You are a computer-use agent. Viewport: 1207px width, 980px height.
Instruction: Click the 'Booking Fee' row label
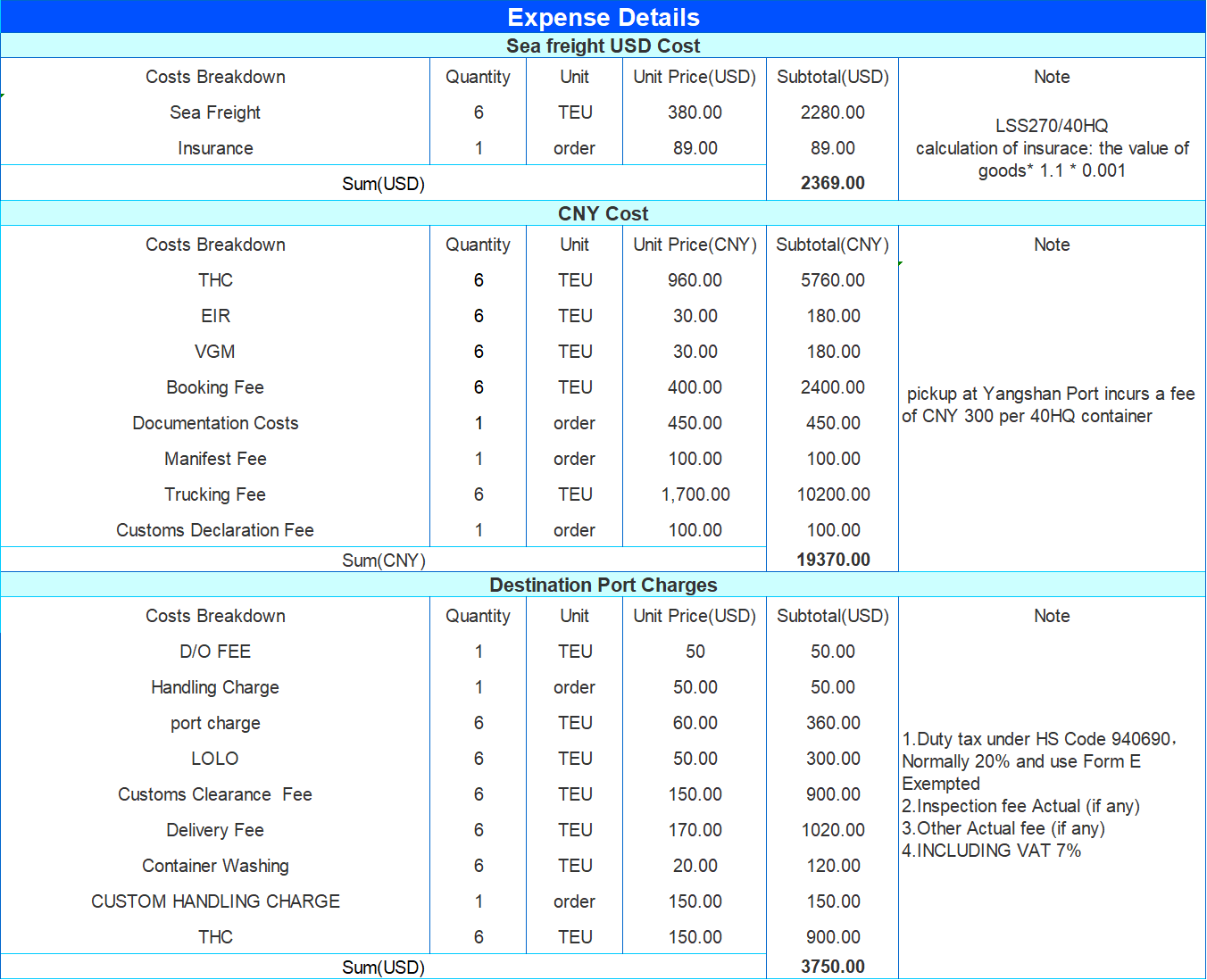click(x=215, y=387)
